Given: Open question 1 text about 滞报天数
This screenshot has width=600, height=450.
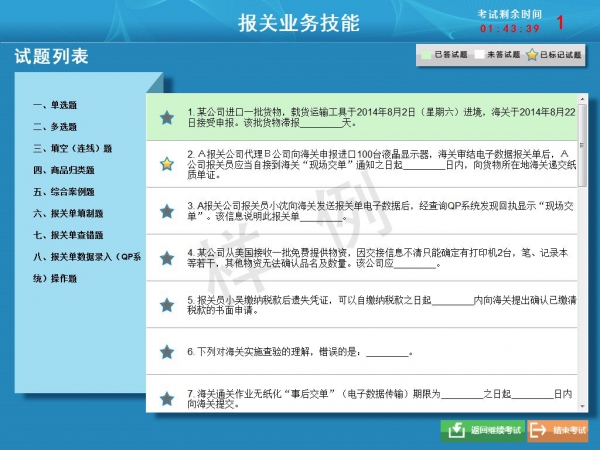Looking at the screenshot, I should click(370, 117).
